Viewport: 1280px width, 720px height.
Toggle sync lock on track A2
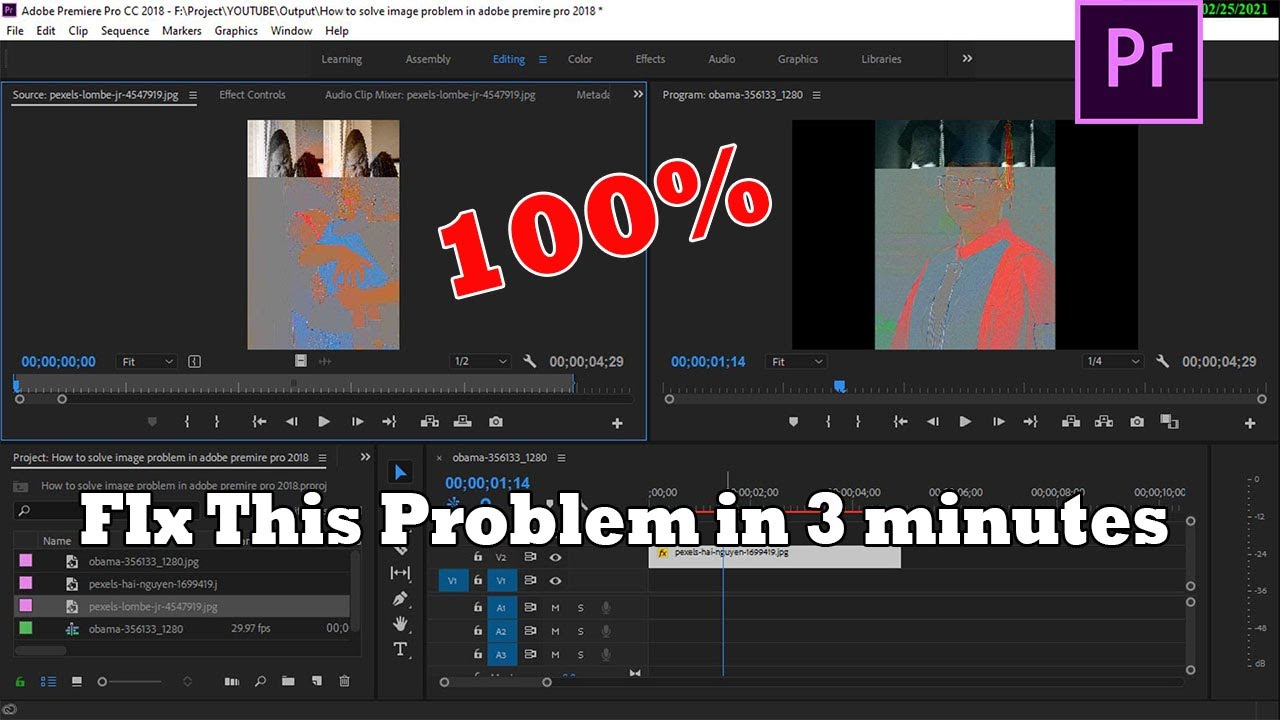pyautogui.click(x=530, y=631)
